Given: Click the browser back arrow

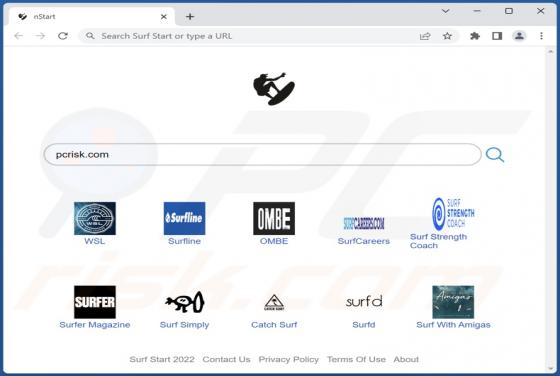Looking at the screenshot, I should (x=19, y=36).
